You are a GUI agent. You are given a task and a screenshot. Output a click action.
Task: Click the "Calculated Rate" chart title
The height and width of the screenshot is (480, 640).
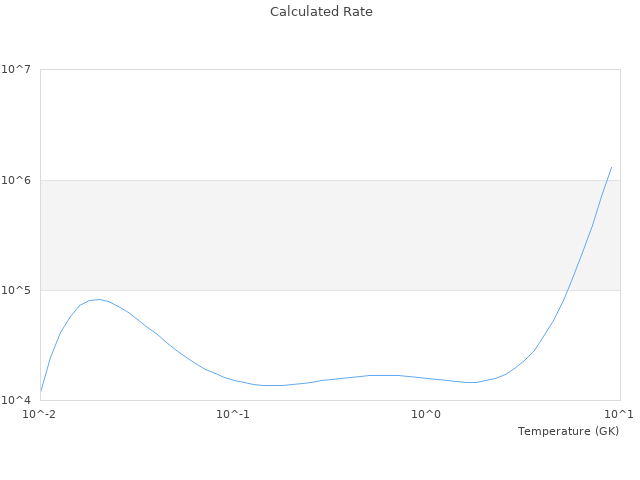pyautogui.click(x=320, y=12)
